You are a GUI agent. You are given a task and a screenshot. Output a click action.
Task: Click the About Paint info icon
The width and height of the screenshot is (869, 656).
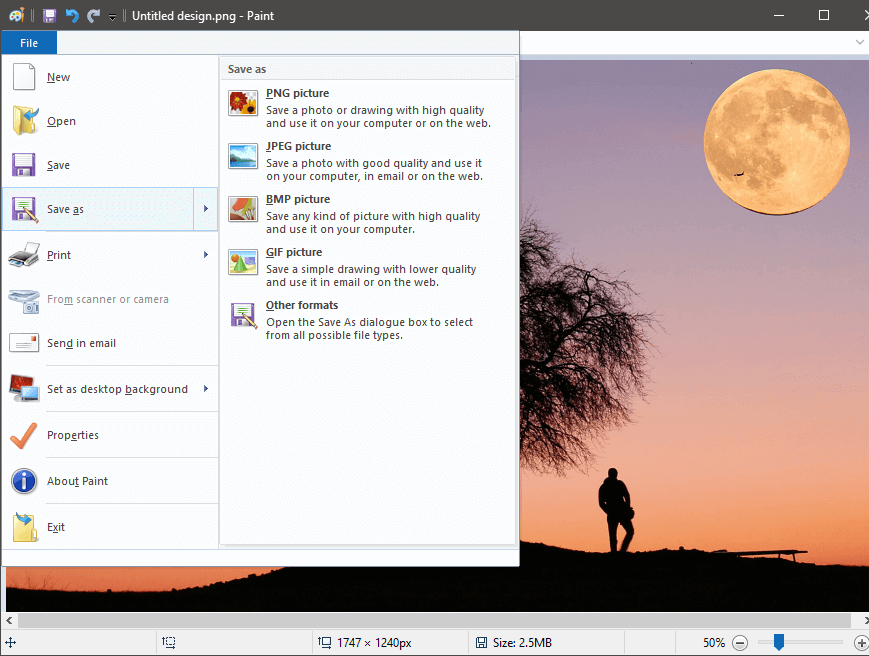tap(24, 481)
